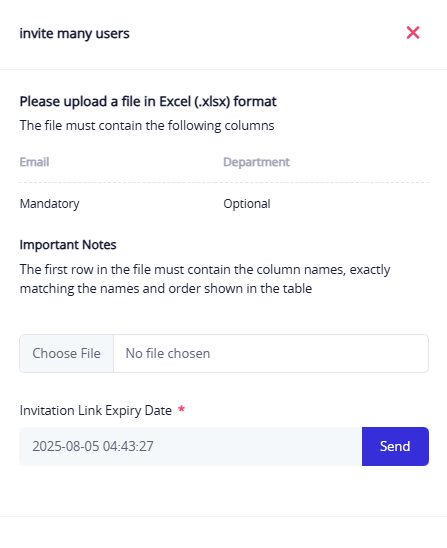Select the Department column header
This screenshot has height=548, width=447.
pos(257,162)
